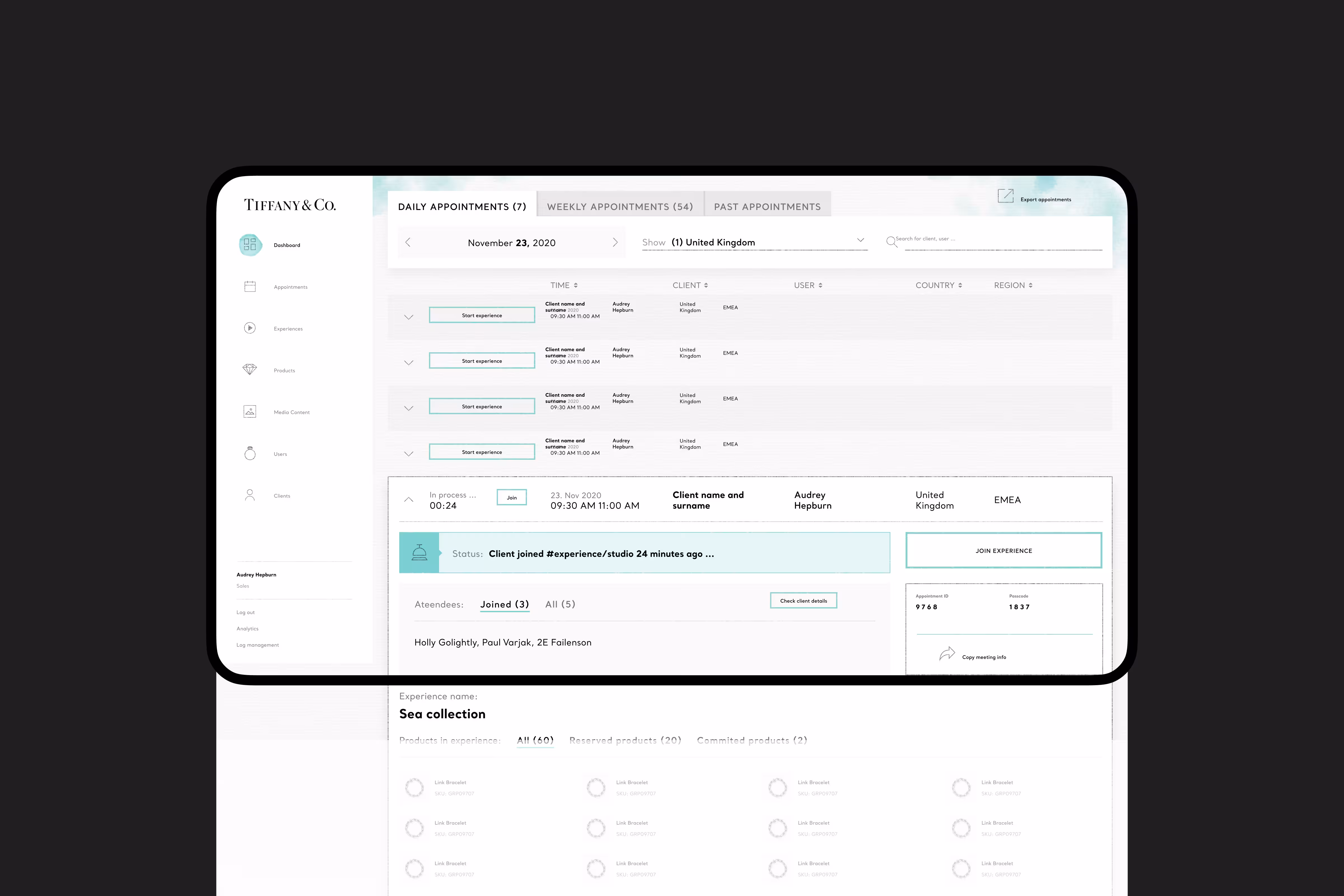Viewport: 1344px width, 896px height.
Task: Click the JOIN EXPERIENCE button
Action: 1004,550
